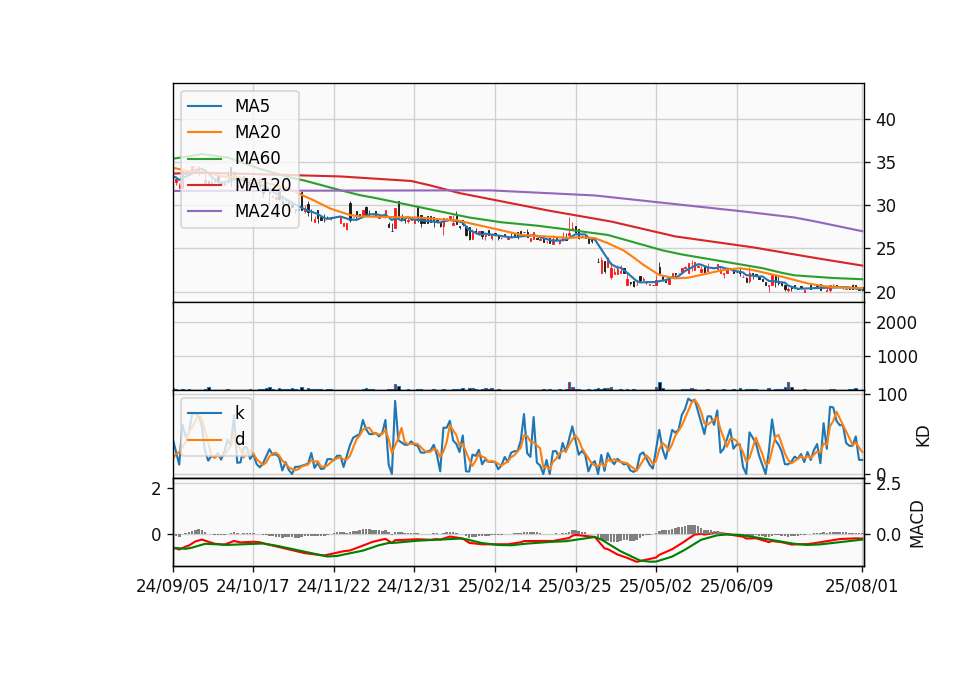Click the MACD left axis value 0
960x690 pixels.
tap(157, 535)
